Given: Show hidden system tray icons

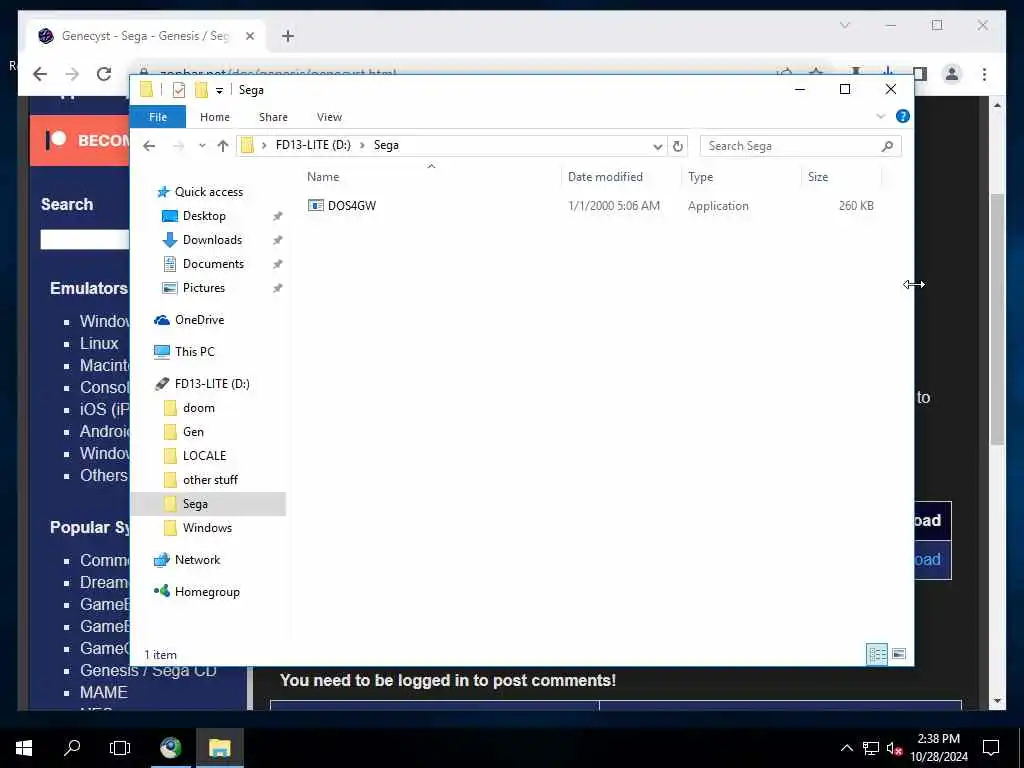Looking at the screenshot, I should [846, 748].
